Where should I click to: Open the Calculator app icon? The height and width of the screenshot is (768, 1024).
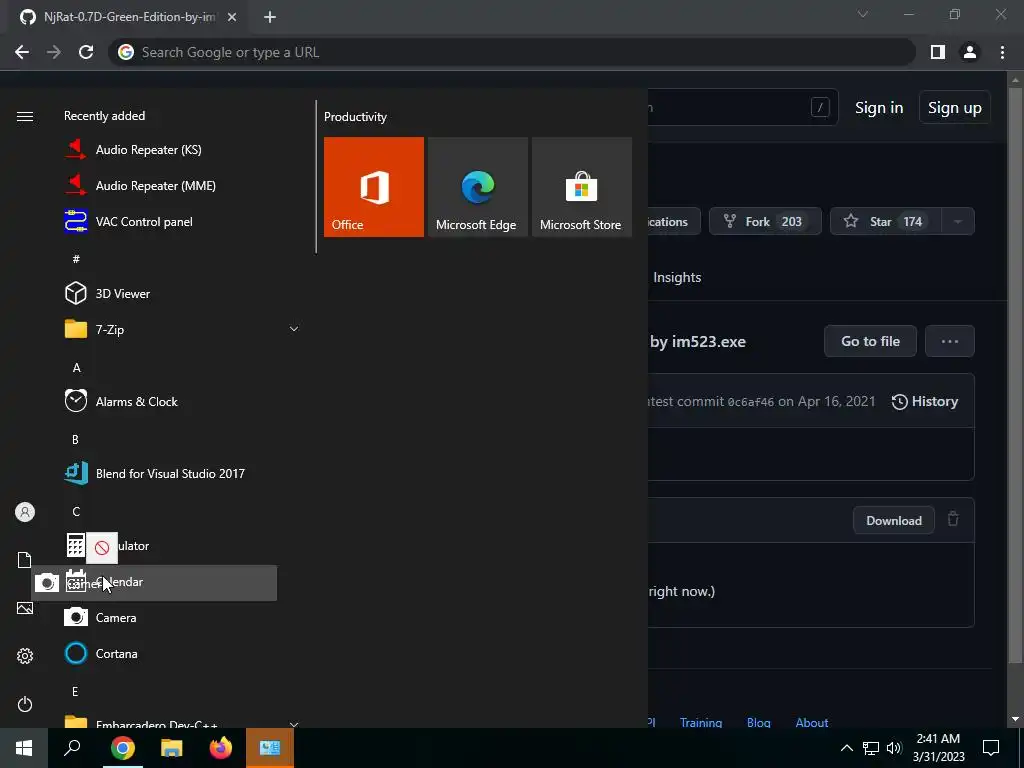tap(75, 545)
